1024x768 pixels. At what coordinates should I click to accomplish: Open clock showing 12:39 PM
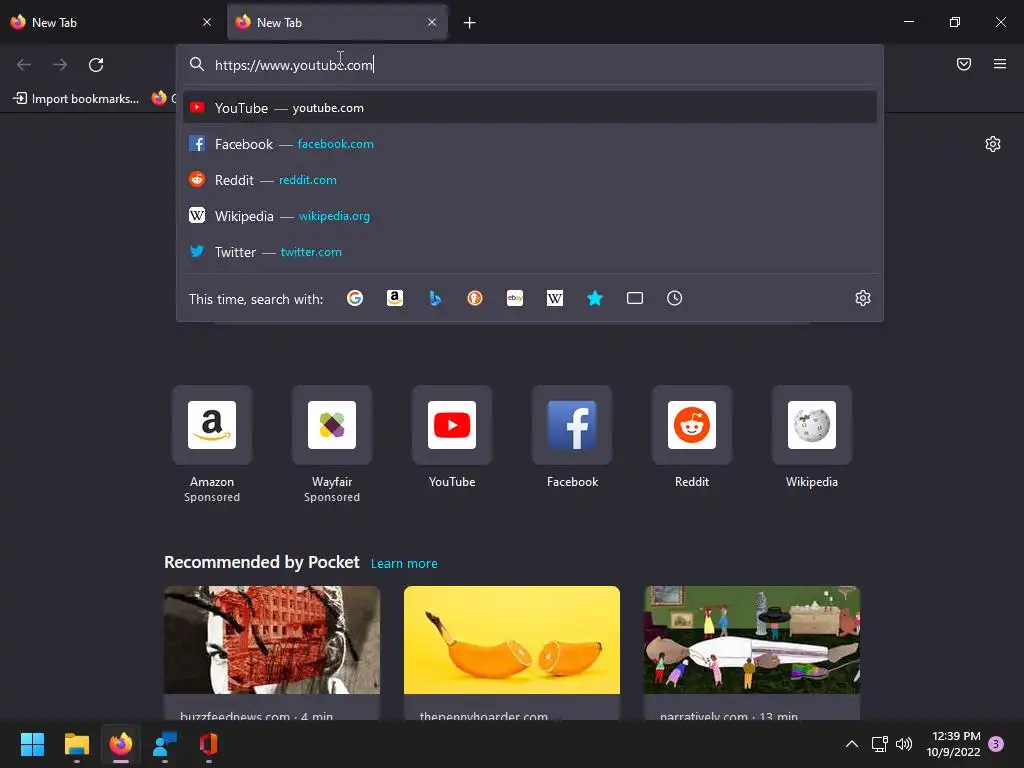(x=953, y=744)
